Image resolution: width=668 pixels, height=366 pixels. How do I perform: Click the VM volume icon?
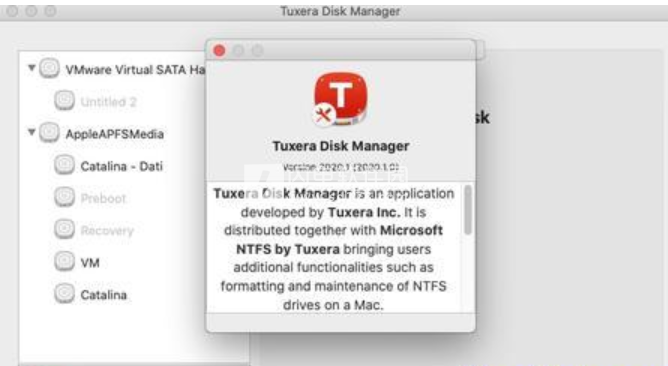click(x=64, y=262)
